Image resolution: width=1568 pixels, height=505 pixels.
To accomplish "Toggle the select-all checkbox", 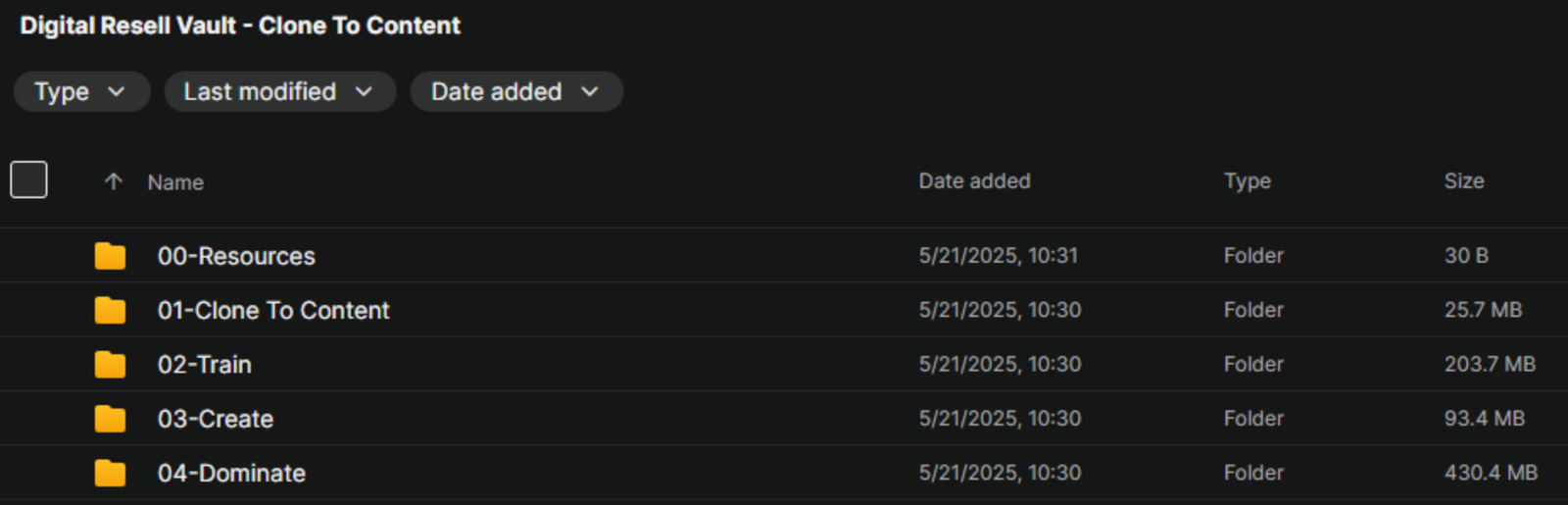I will pos(29,179).
